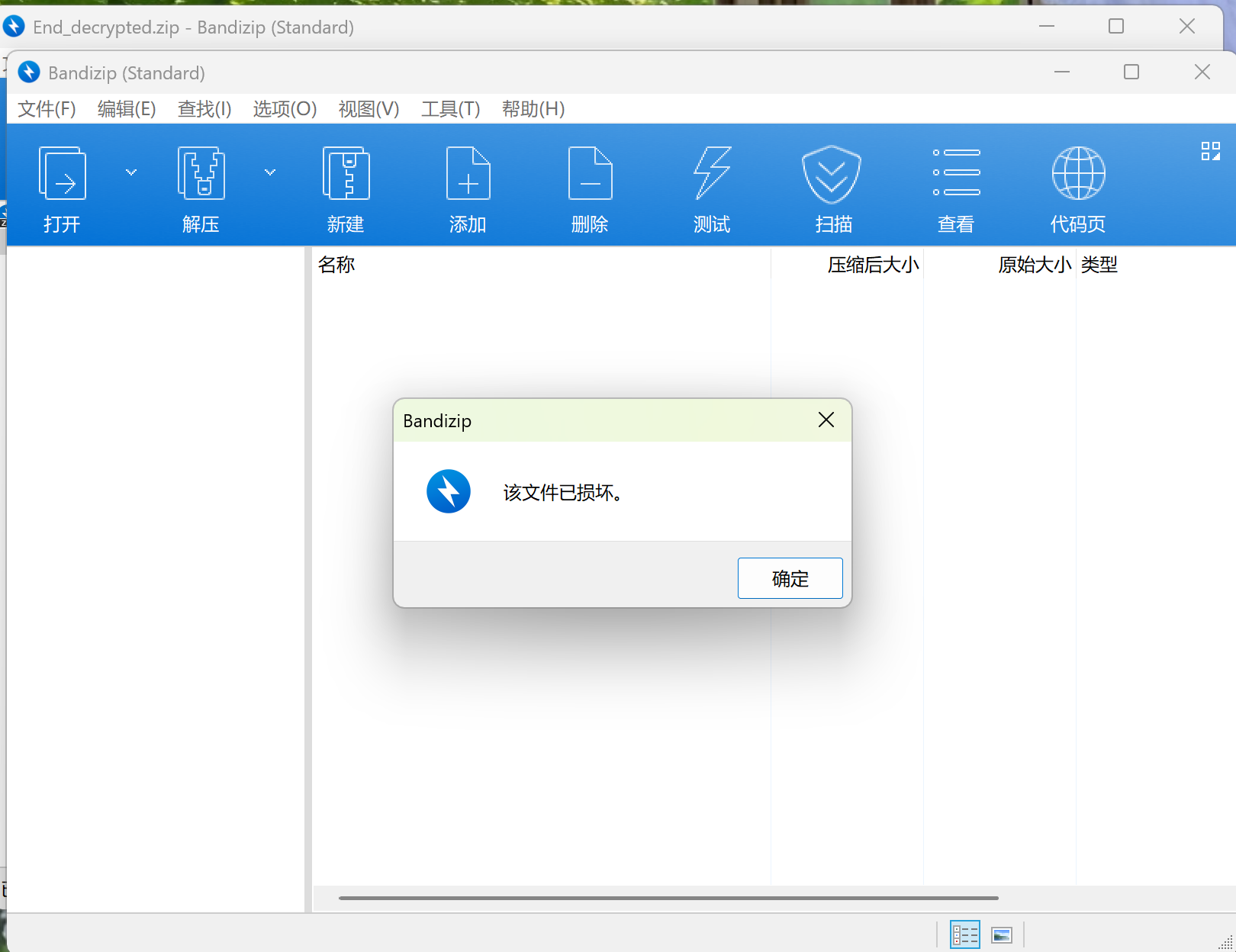Open the 选项(O) menu
Viewport: 1236px width, 952px height.
(x=285, y=109)
